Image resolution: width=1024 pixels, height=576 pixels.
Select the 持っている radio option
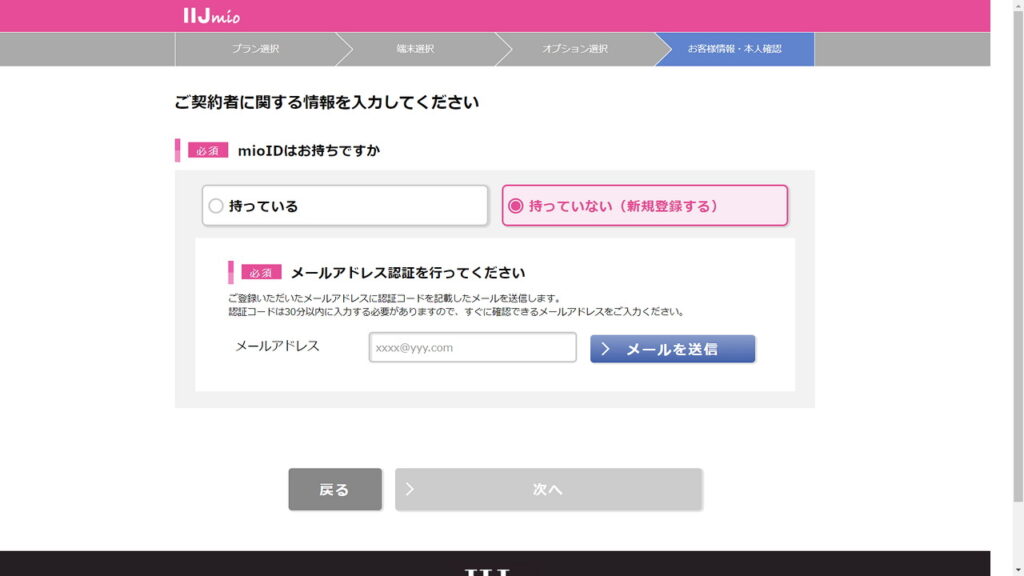tap(216, 206)
